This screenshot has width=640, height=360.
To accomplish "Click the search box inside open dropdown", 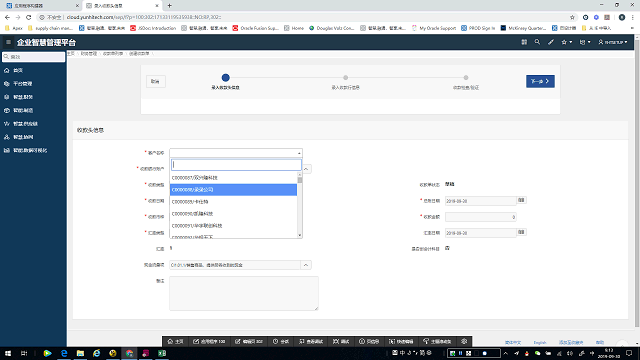I will click(x=236, y=164).
